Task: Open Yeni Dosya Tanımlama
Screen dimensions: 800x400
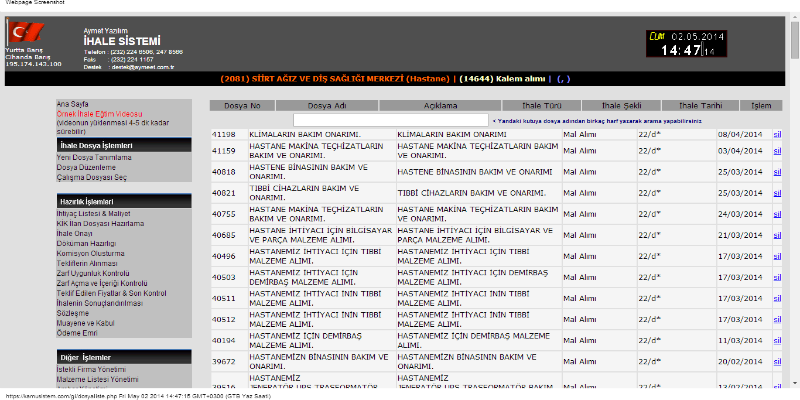Action: tap(94, 158)
